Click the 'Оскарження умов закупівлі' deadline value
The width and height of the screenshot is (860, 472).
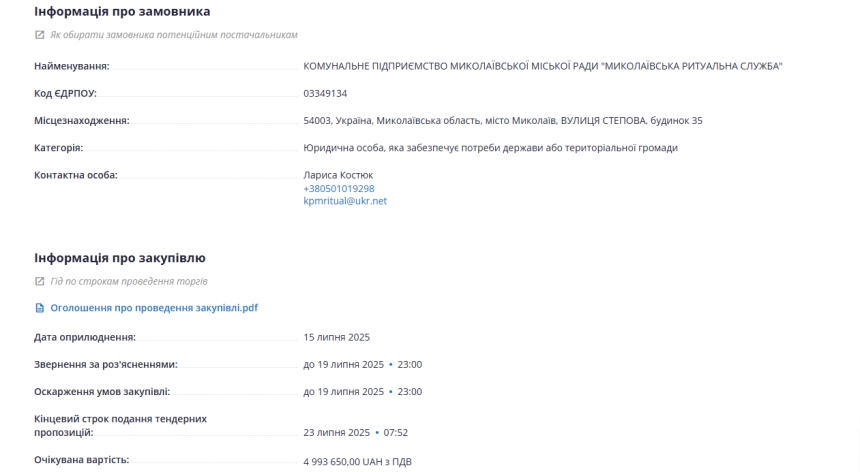click(363, 392)
